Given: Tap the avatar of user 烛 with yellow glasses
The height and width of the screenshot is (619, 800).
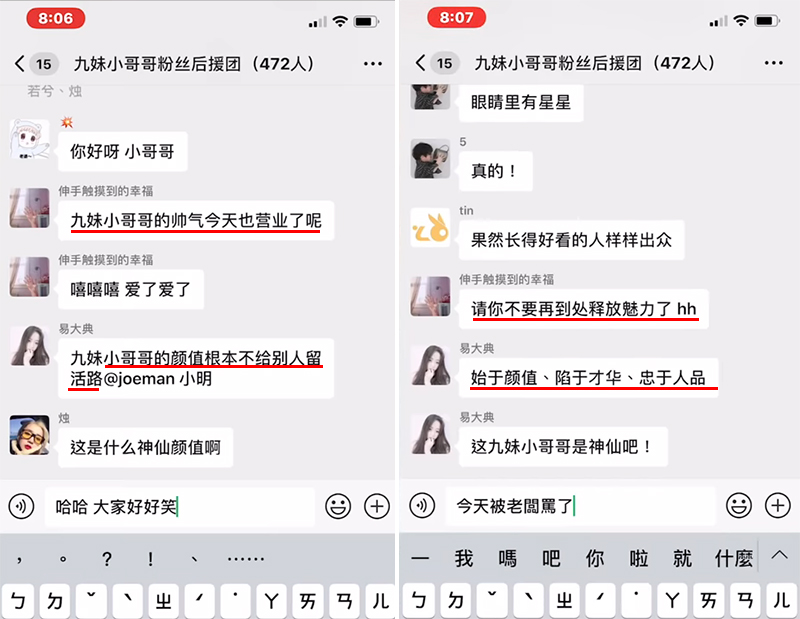Looking at the screenshot, I should click(30, 435).
